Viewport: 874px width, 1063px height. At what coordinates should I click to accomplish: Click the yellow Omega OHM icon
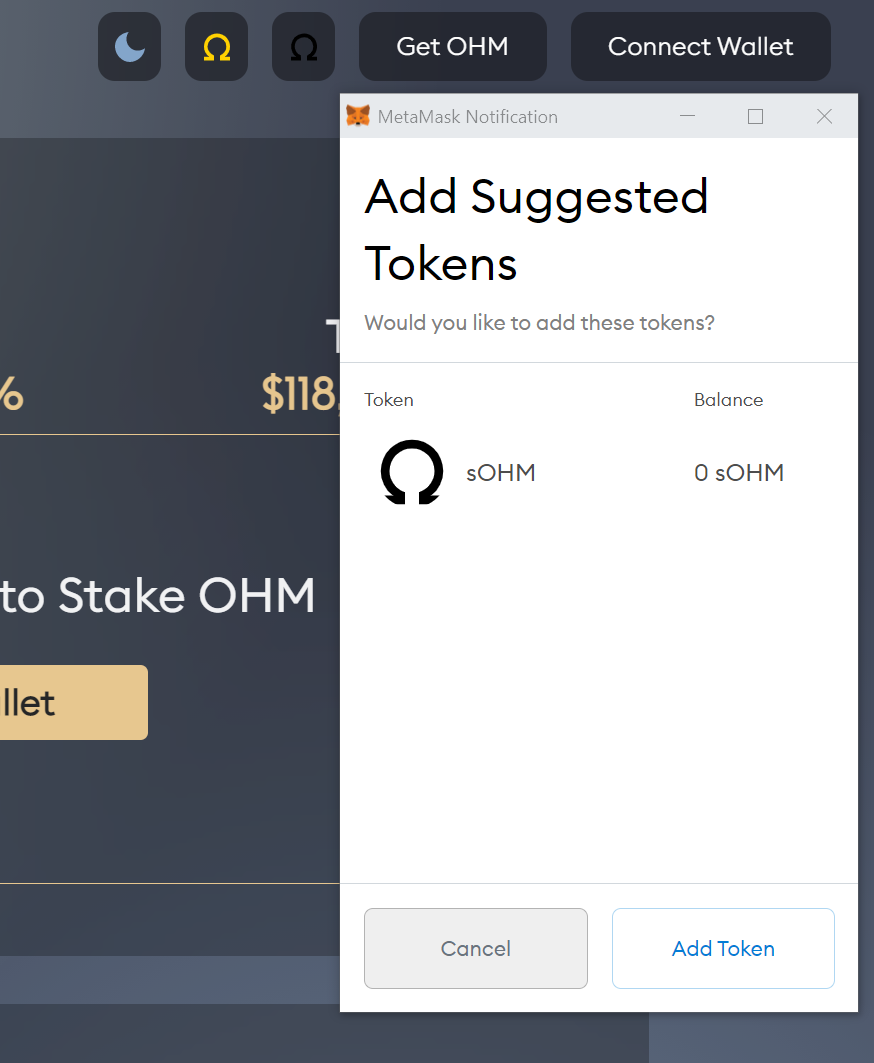(x=216, y=46)
